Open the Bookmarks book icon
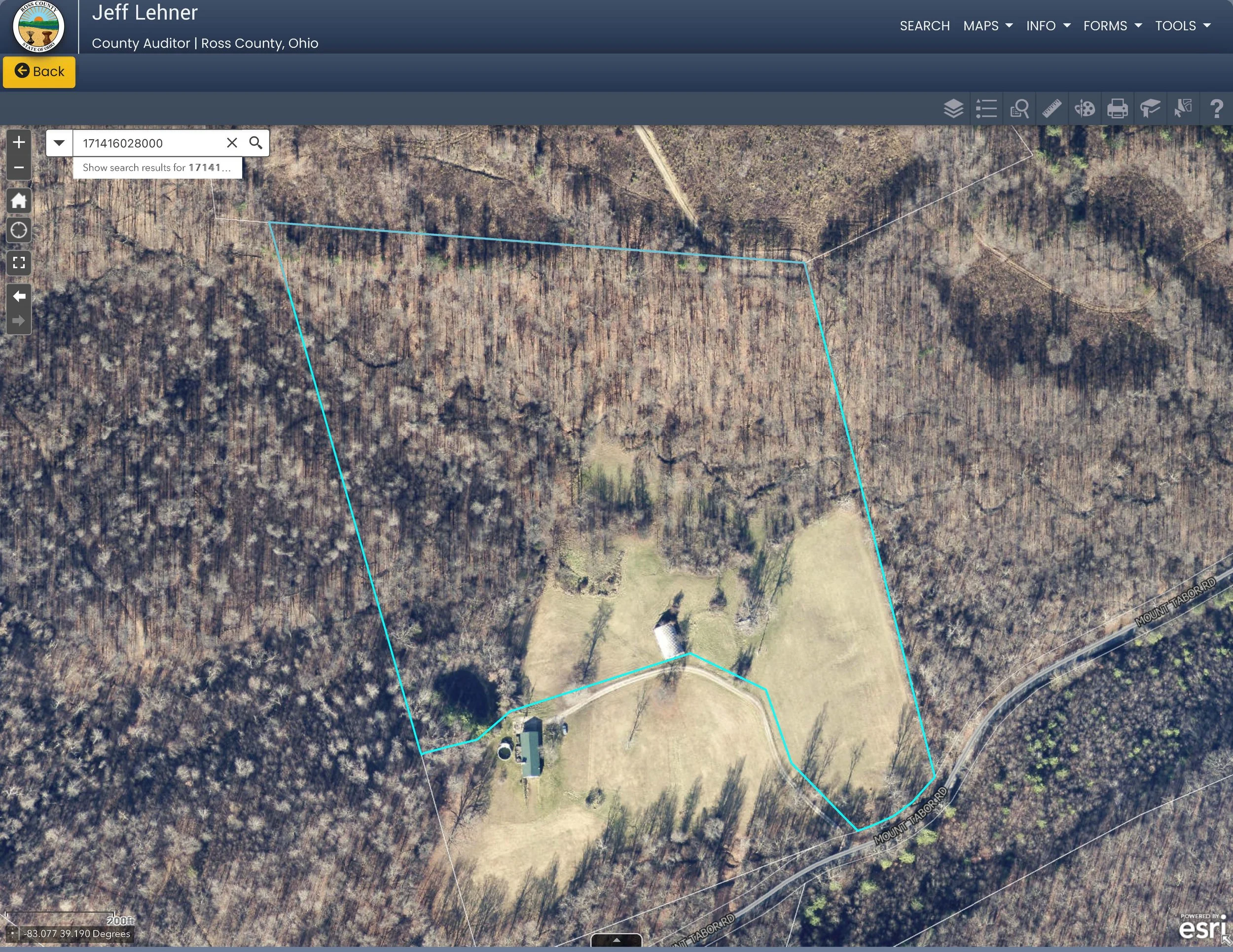Screen dimensions: 1233x952 (1150, 109)
